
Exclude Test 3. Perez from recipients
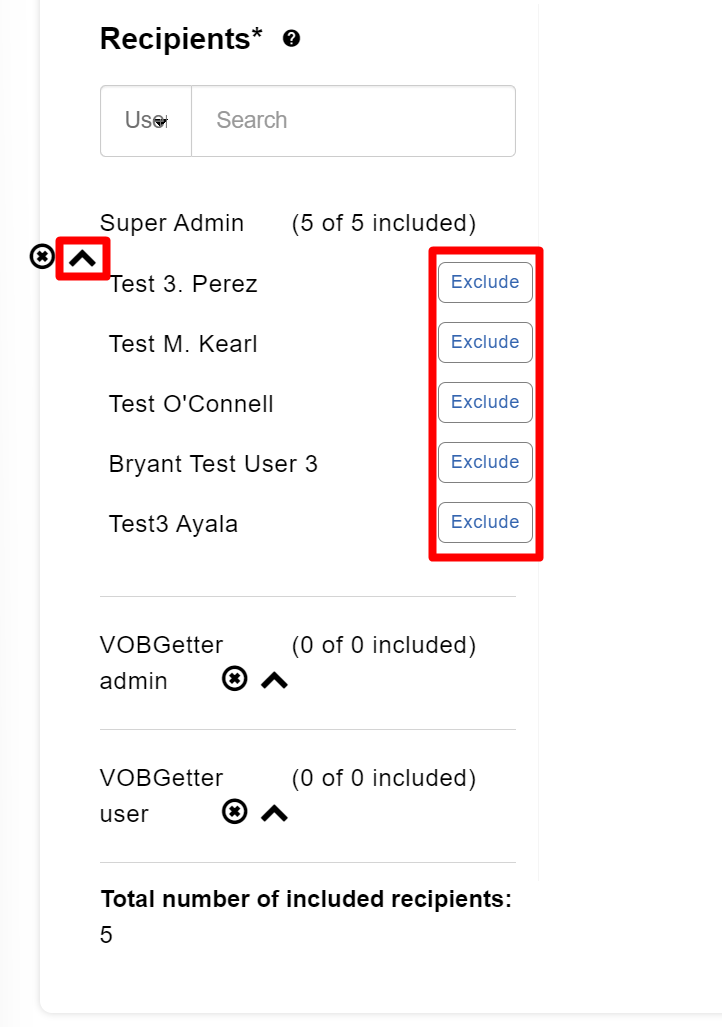coord(485,282)
